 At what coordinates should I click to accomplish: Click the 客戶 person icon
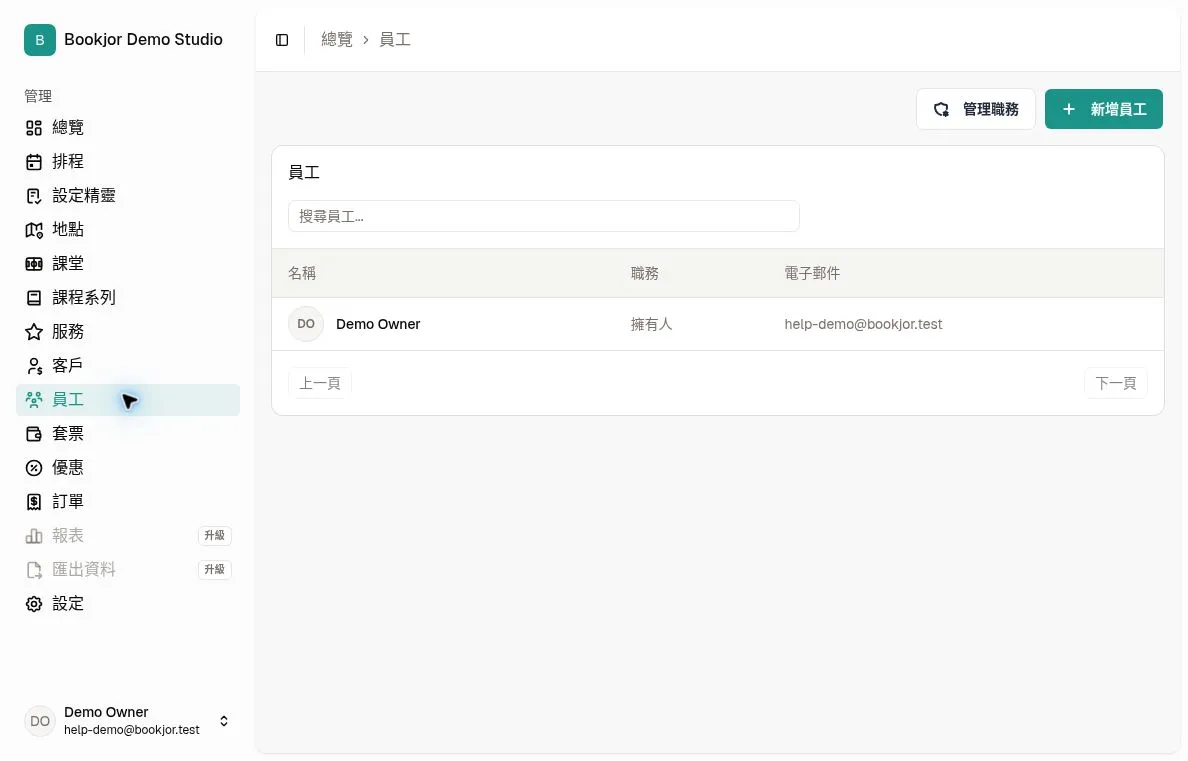pos(33,366)
